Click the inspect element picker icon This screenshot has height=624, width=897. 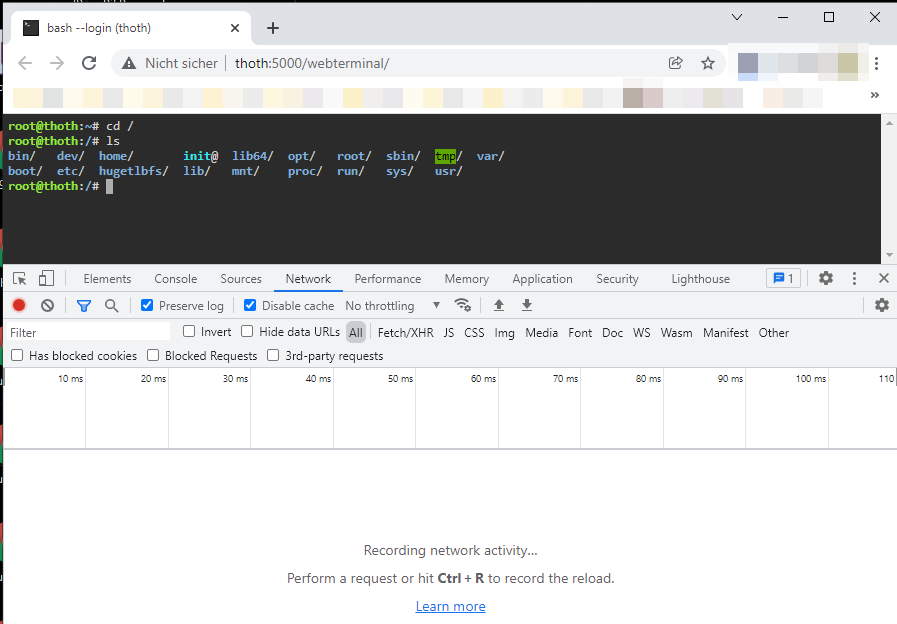pyautogui.click(x=19, y=279)
